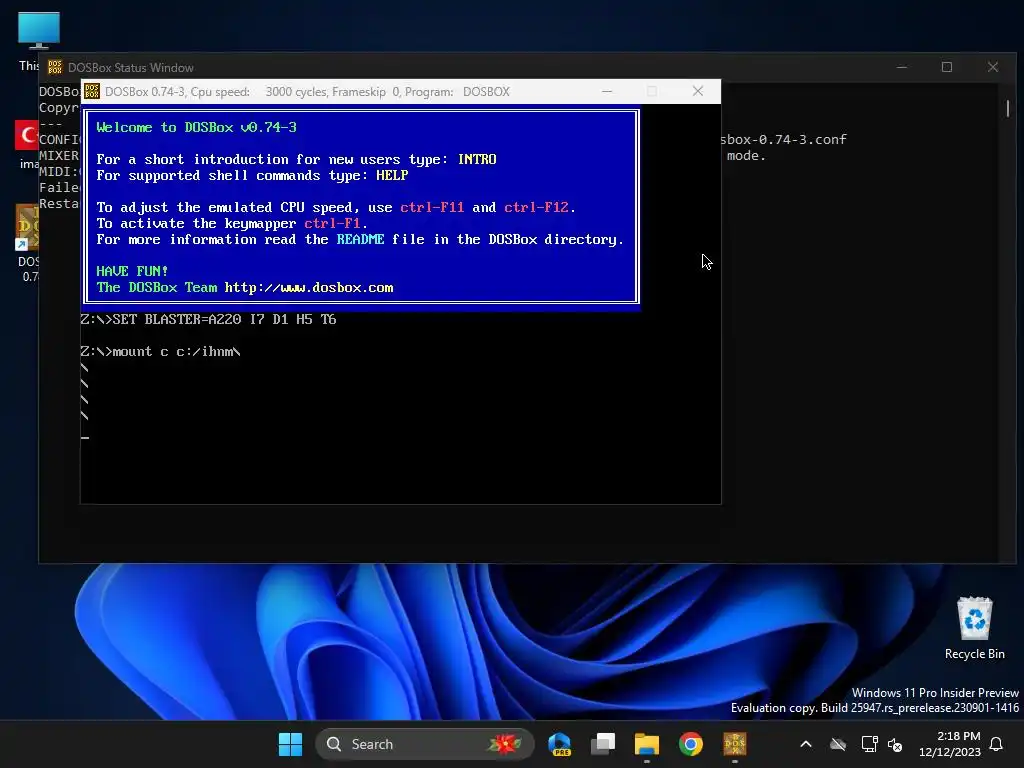Image resolution: width=1024 pixels, height=768 pixels.
Task: Open the Windows Start menu
Action: tap(290, 744)
